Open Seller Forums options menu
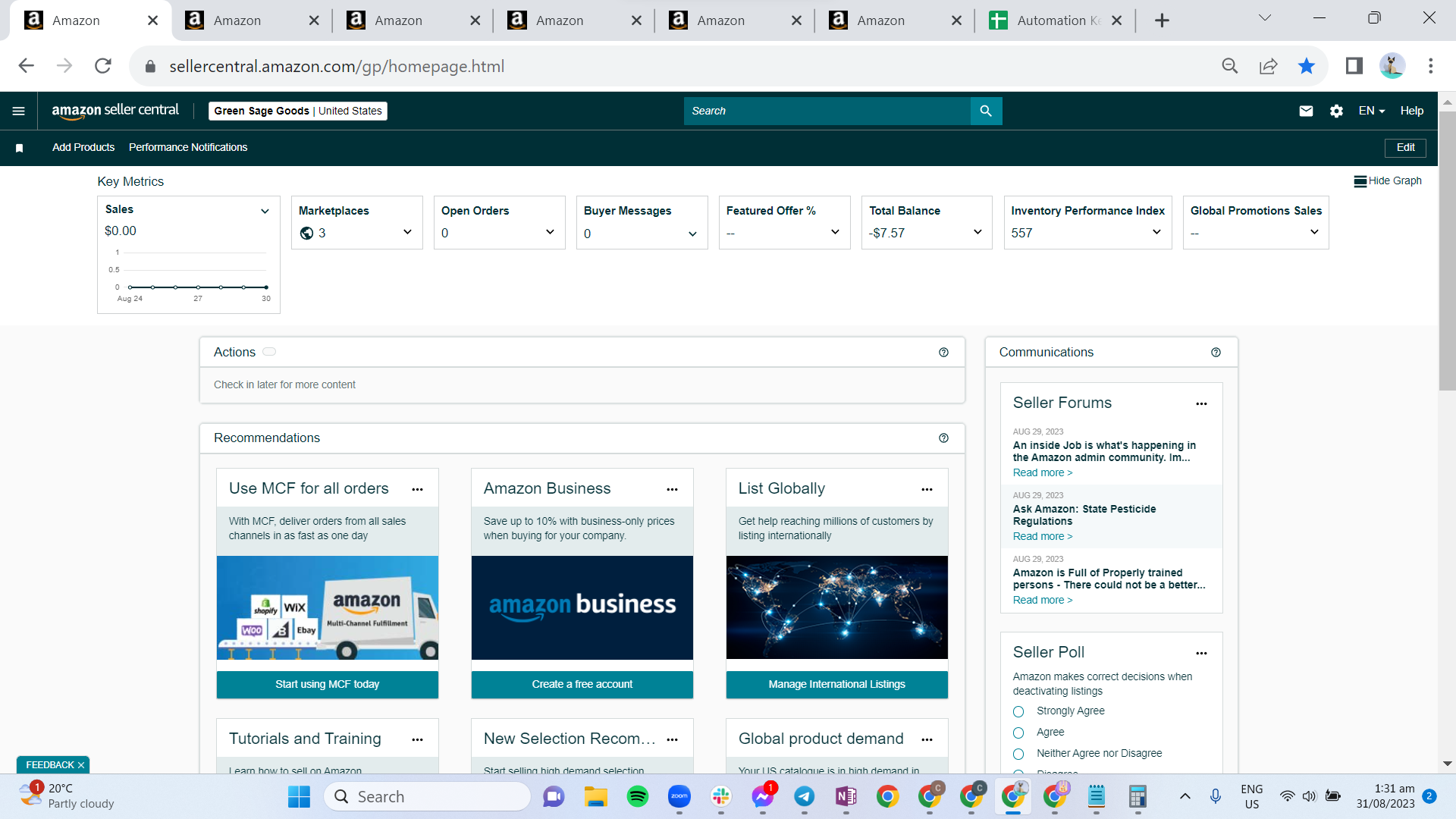Viewport: 1456px width, 819px height. [x=1201, y=403]
